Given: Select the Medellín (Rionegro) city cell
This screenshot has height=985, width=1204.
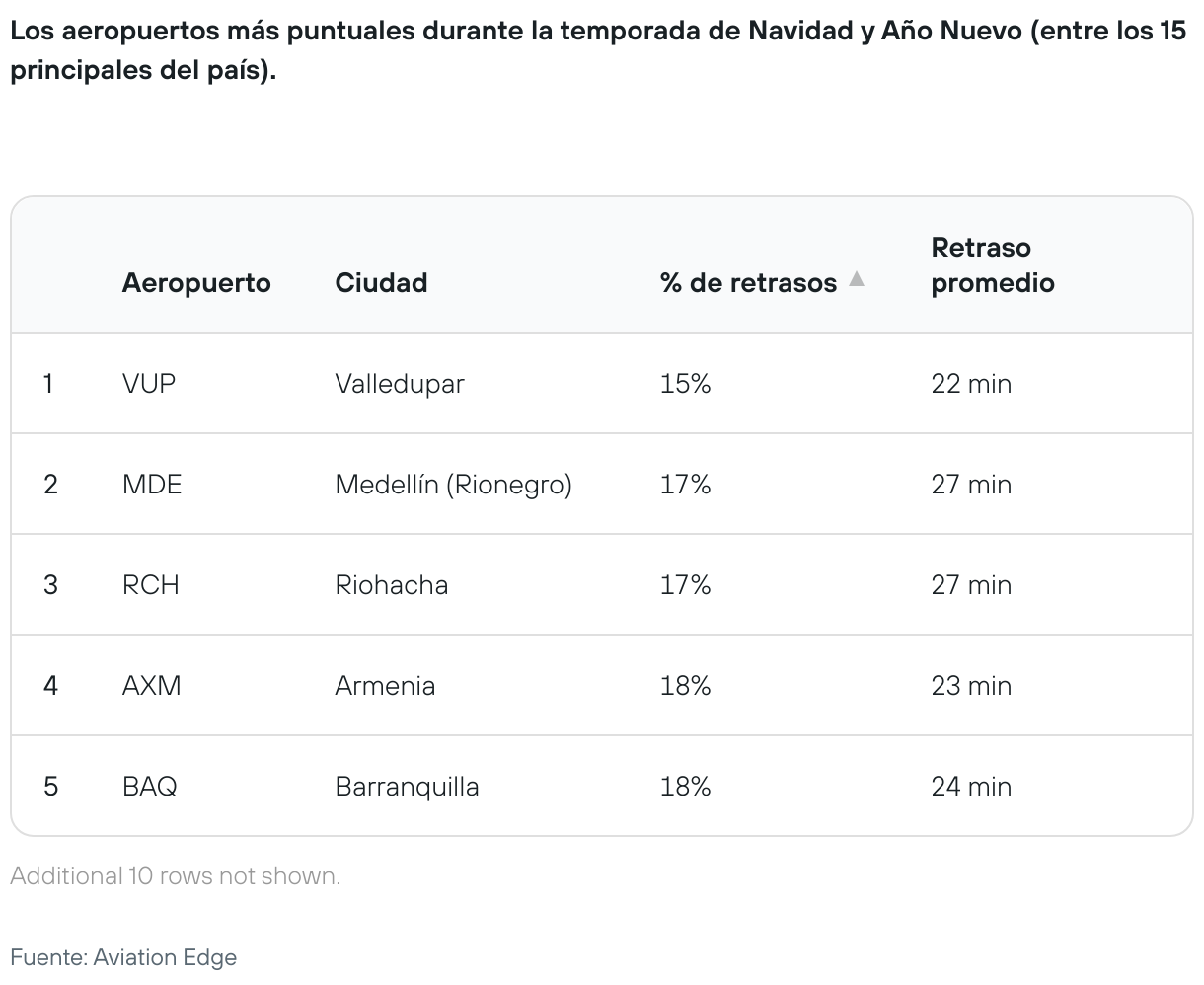Looking at the screenshot, I should click(x=454, y=484).
